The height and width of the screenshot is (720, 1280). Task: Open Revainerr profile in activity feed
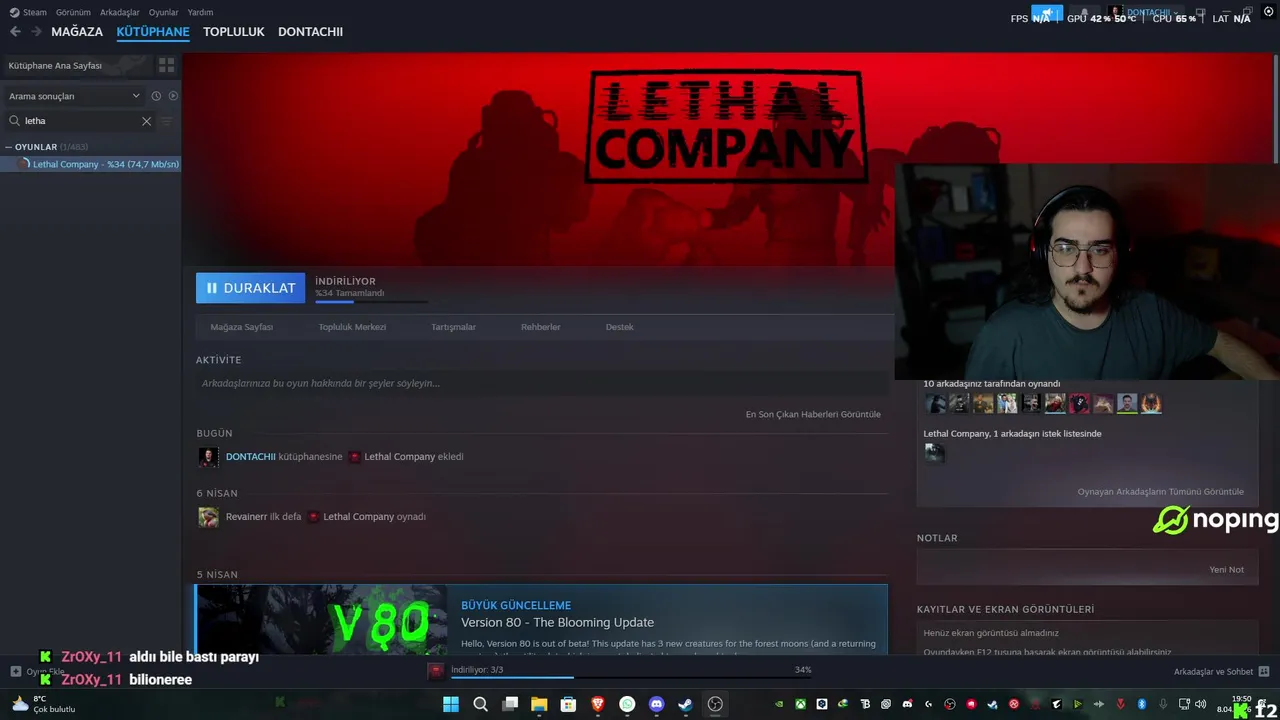click(246, 517)
